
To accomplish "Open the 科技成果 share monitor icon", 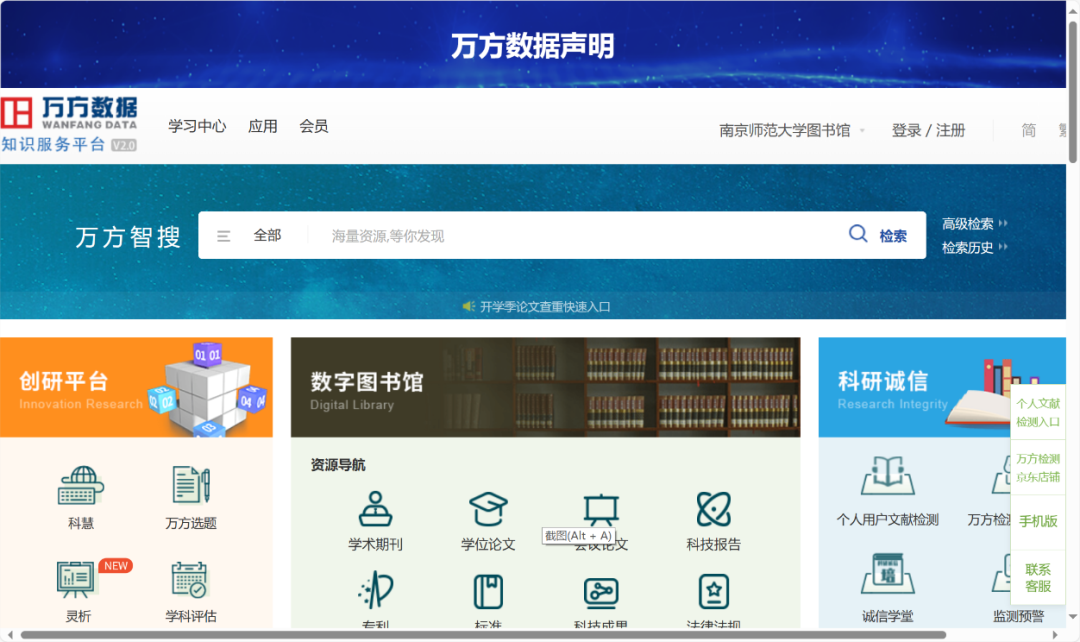I will [601, 592].
